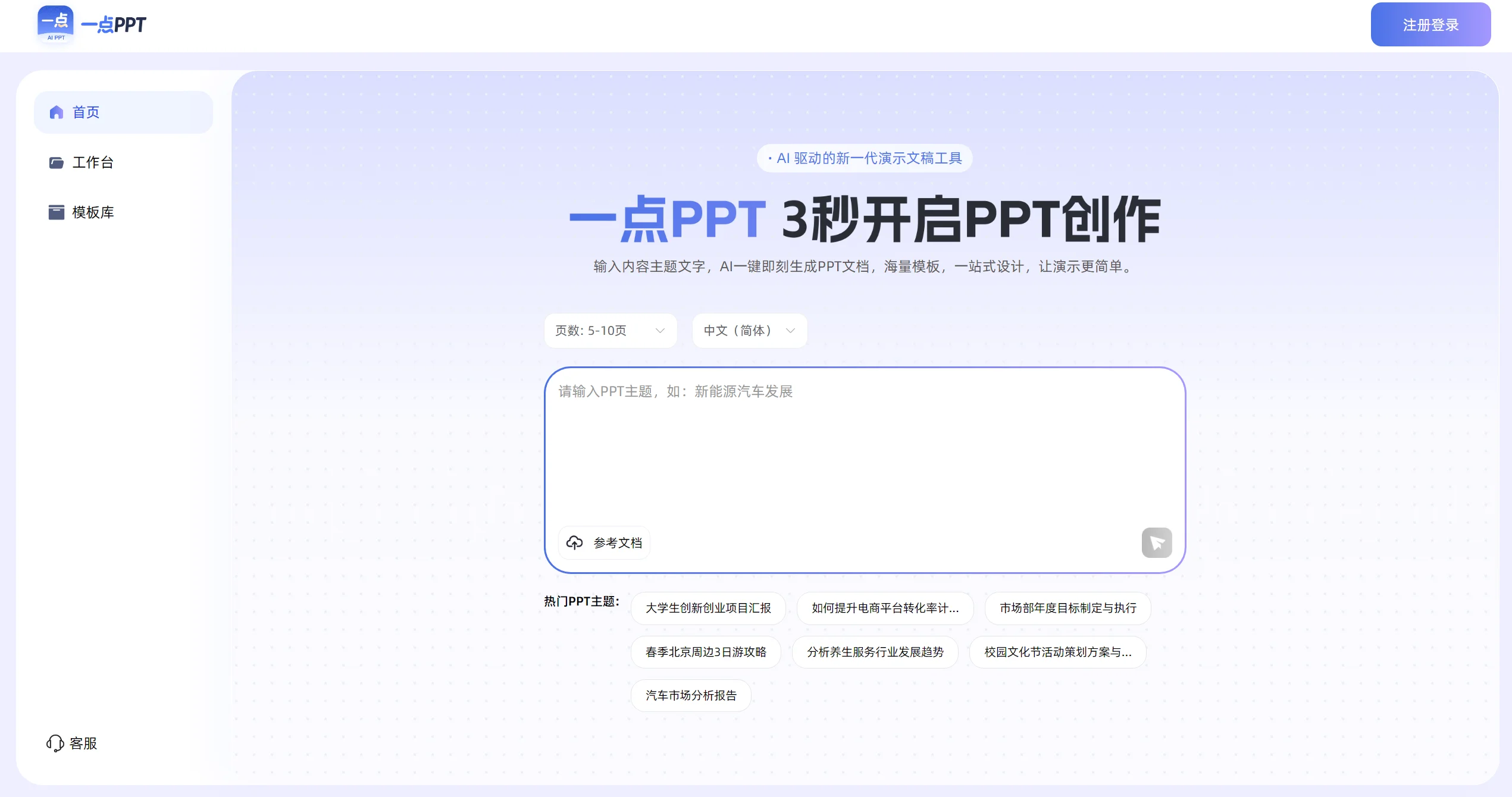Choose topic 春季北京周边3日游攻略
This screenshot has height=797, width=1512.
coord(706,652)
